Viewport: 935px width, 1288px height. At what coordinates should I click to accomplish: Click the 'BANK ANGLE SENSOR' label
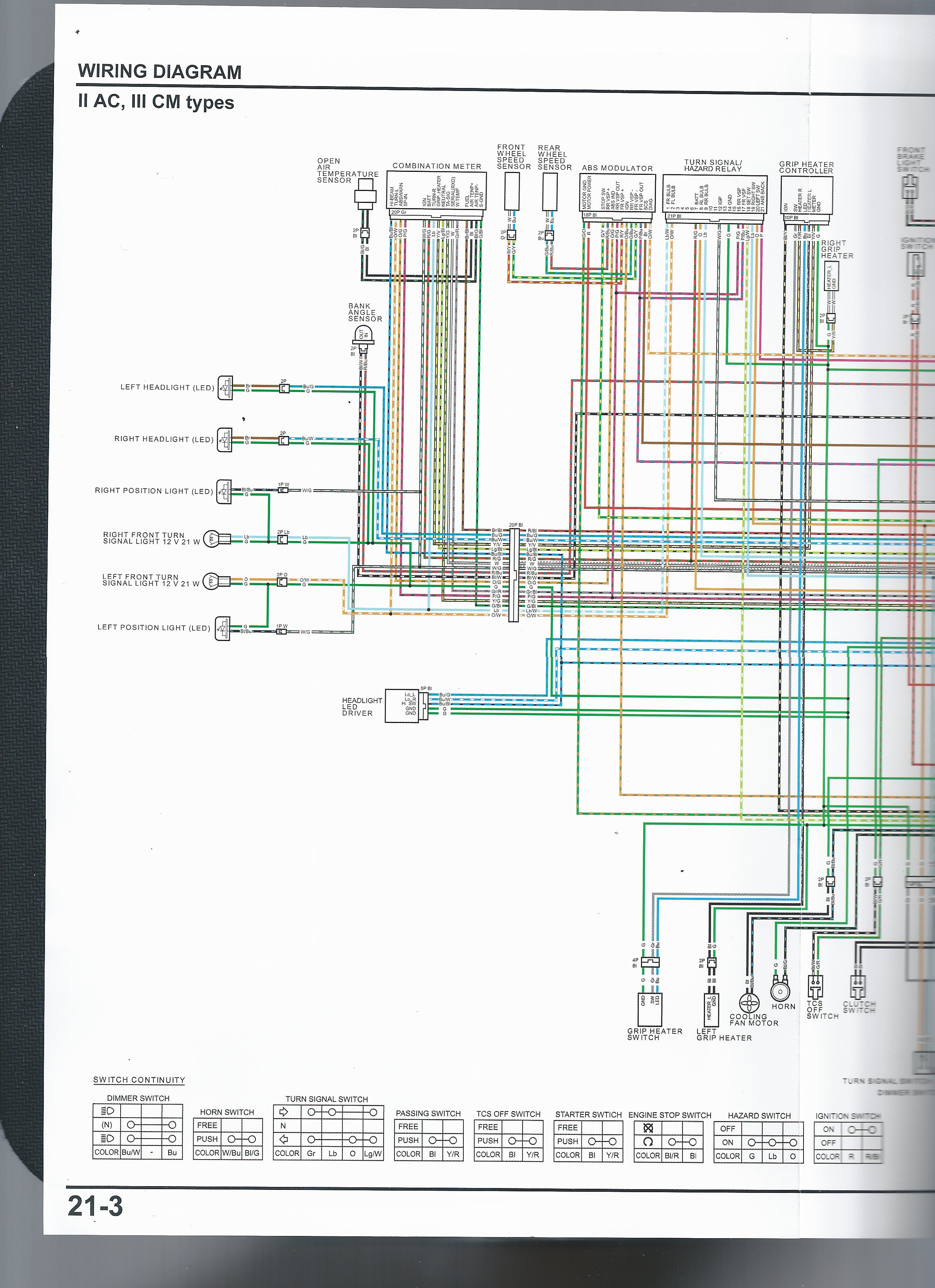[x=365, y=312]
